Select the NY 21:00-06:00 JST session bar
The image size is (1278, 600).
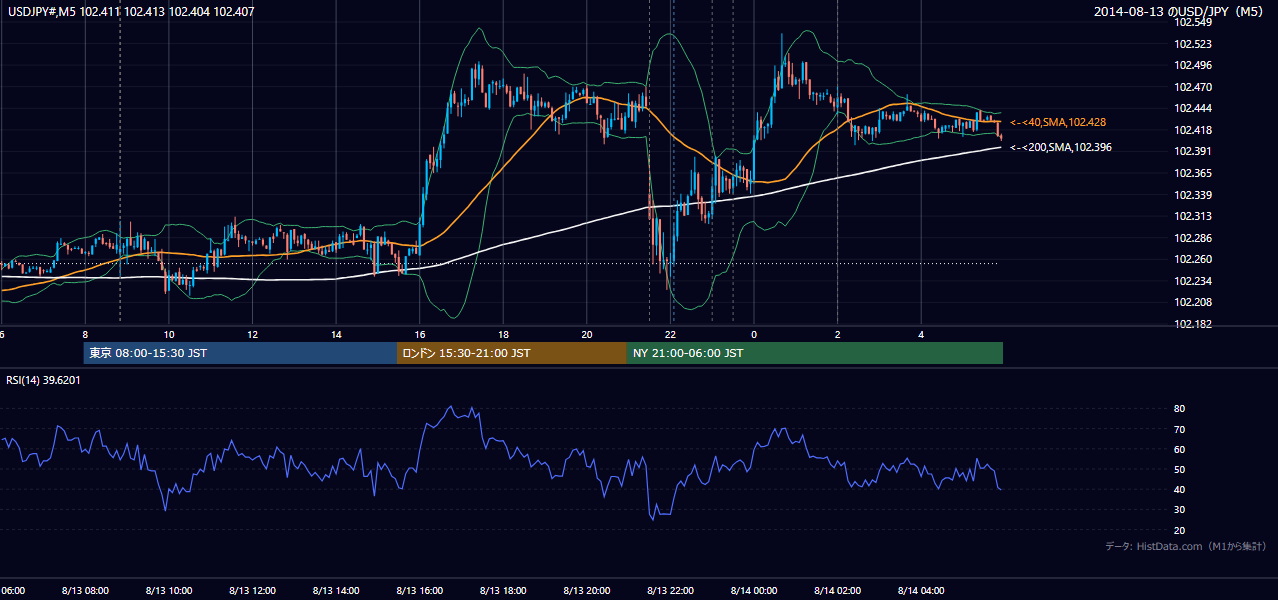(x=815, y=353)
